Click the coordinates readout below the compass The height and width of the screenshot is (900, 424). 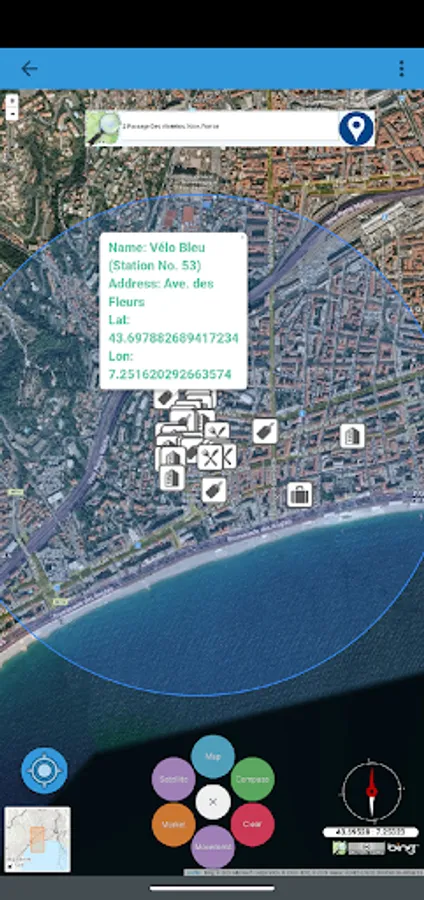point(371,832)
